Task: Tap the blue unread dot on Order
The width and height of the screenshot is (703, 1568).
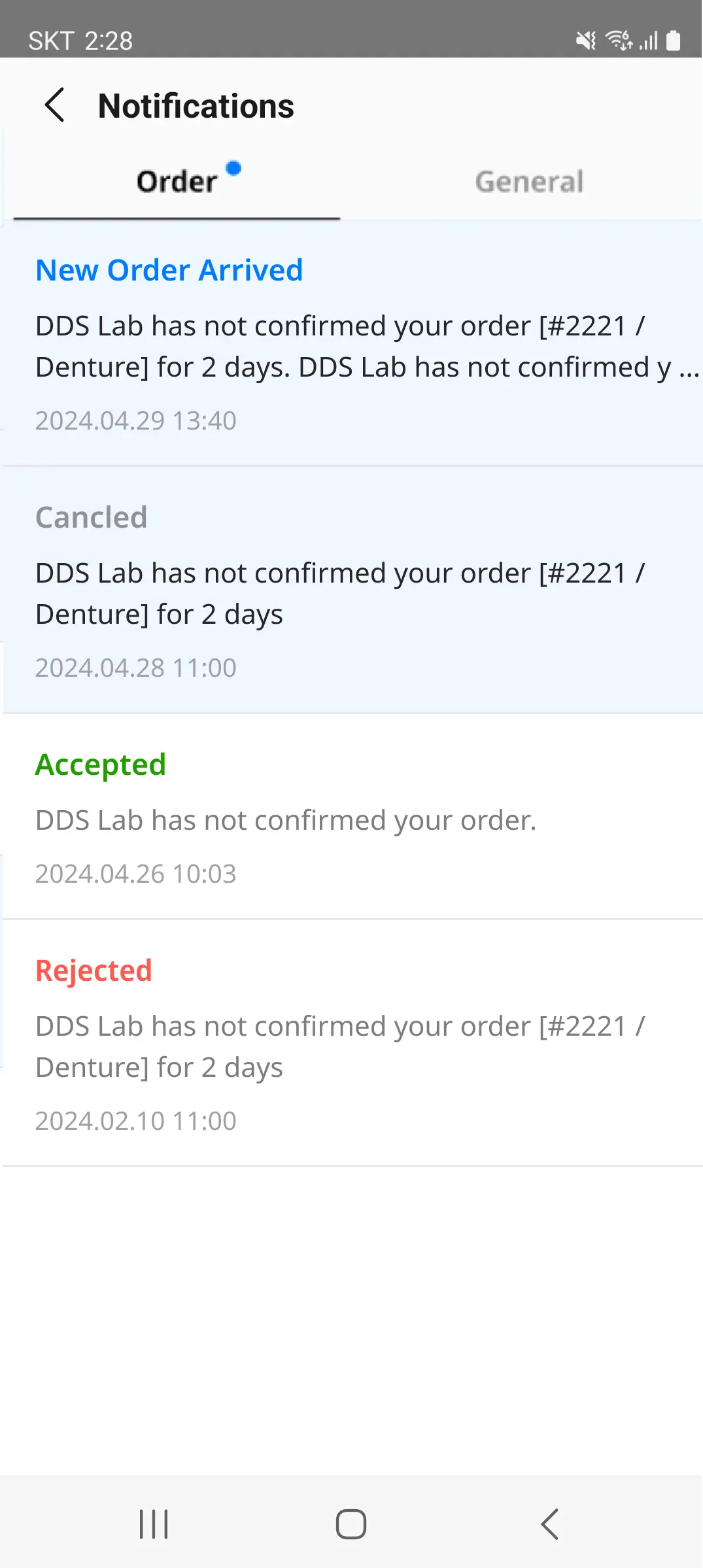Action: click(x=233, y=169)
